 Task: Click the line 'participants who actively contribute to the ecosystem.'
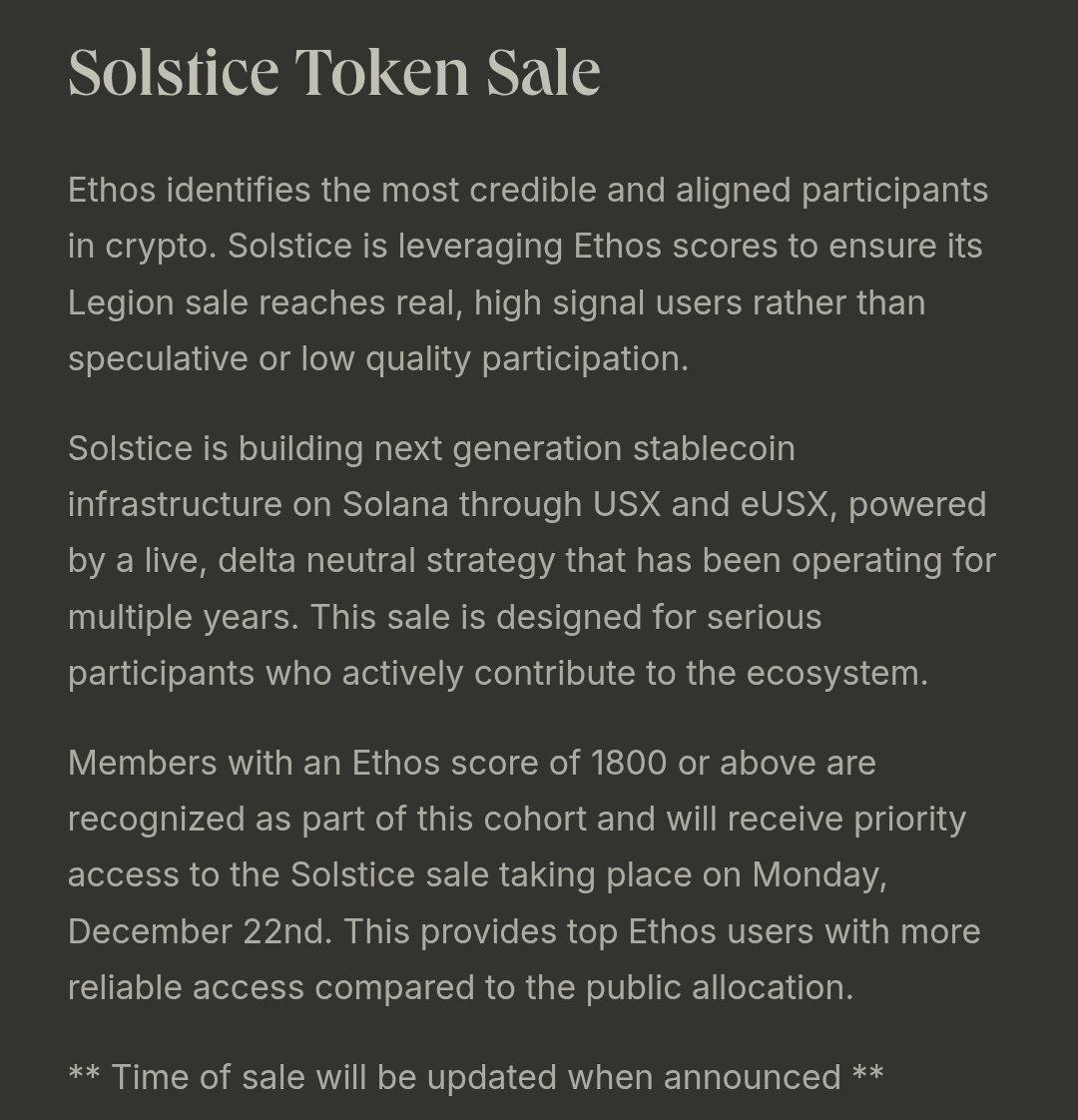[x=498, y=674]
